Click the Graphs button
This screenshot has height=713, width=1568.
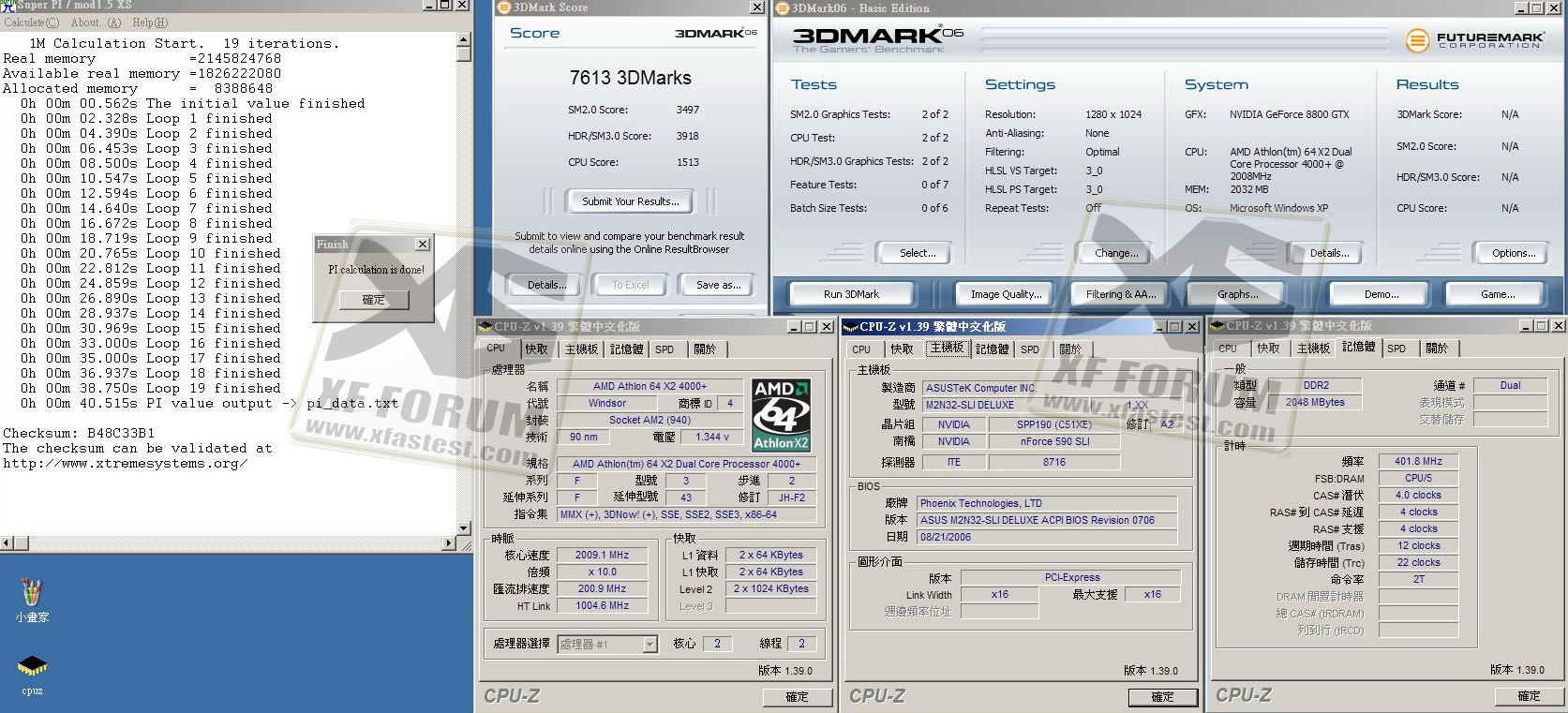(1237, 294)
